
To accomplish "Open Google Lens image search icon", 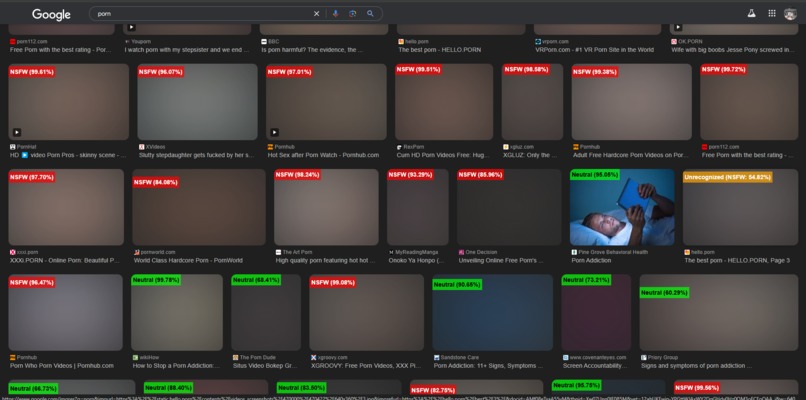I will (x=353, y=14).
